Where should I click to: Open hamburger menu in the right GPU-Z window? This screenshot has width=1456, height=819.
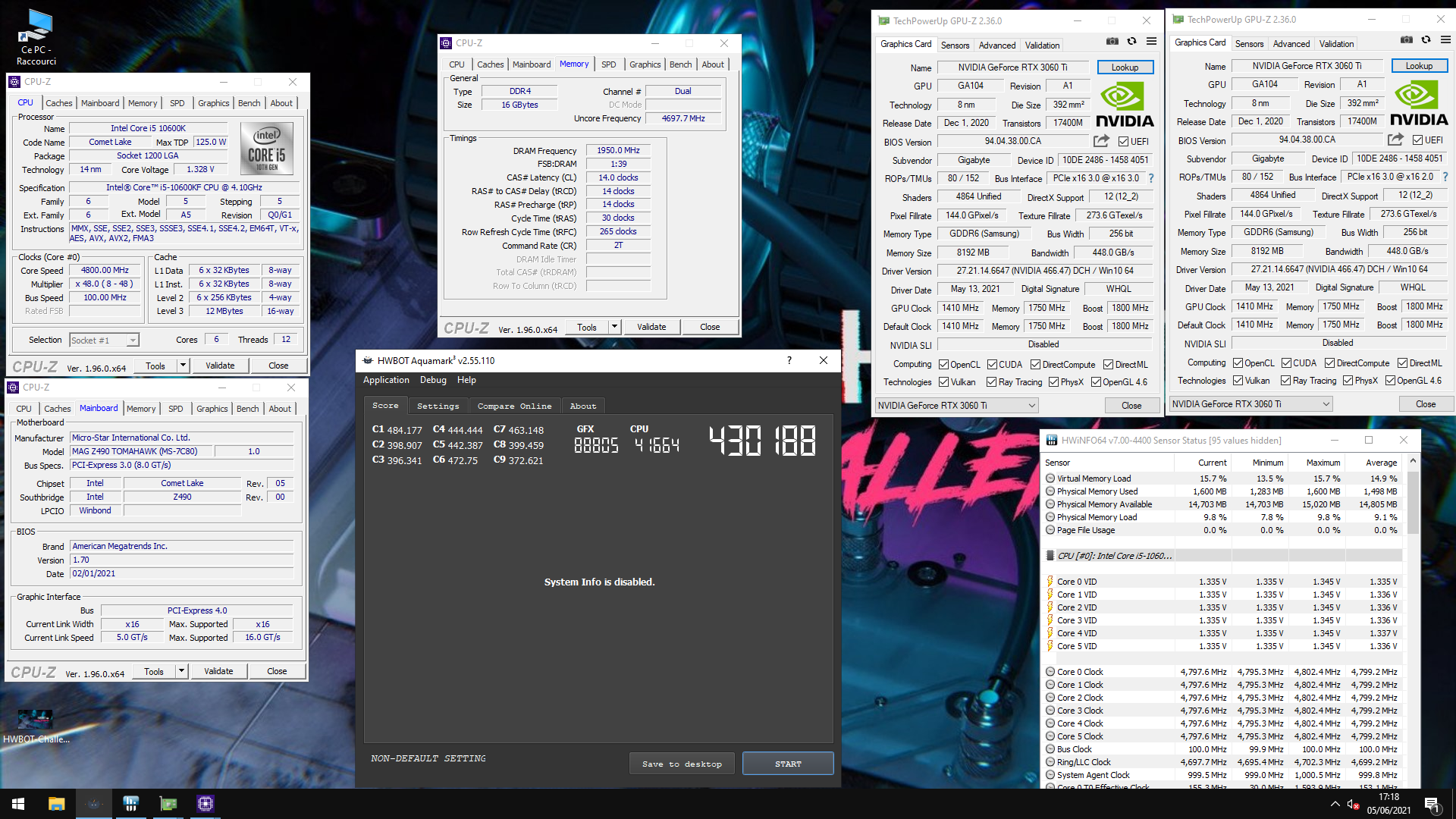tap(1445, 40)
